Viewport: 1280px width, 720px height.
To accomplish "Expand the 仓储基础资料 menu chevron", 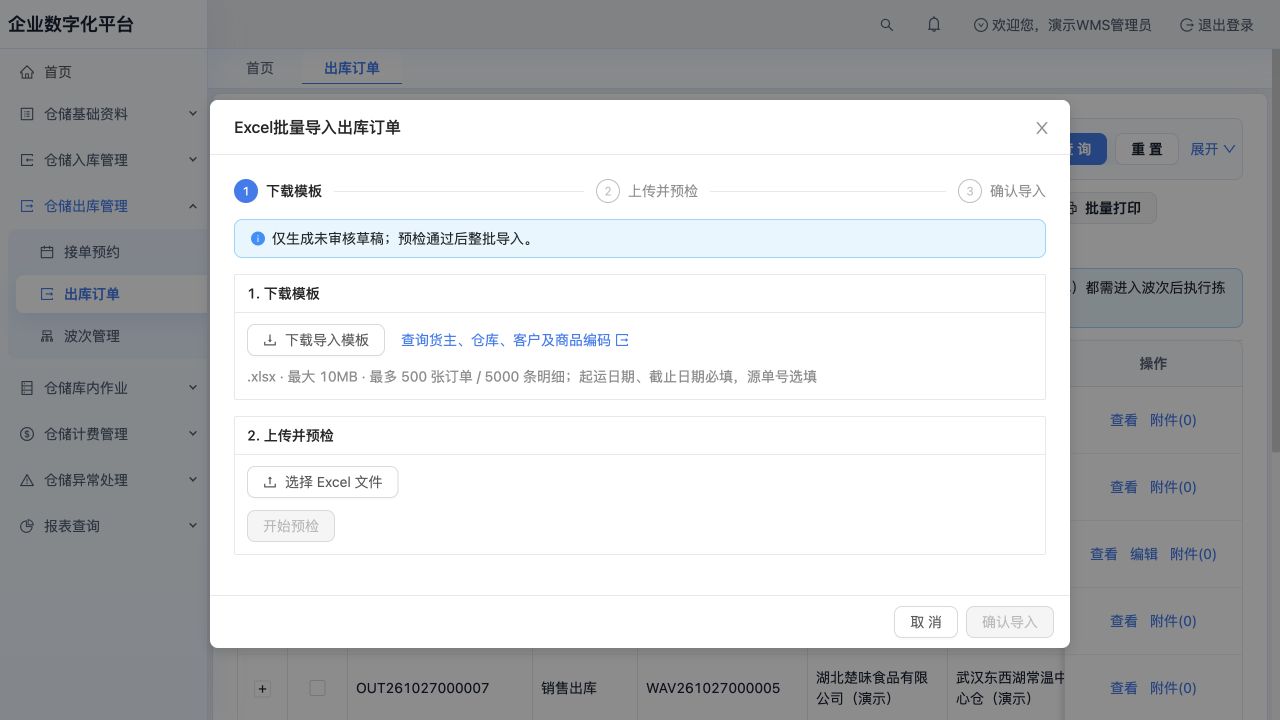I will pyautogui.click(x=193, y=114).
